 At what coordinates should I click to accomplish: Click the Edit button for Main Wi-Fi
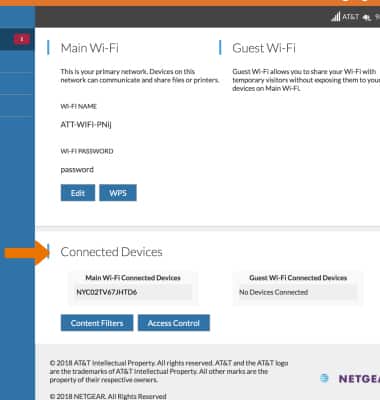pos(78,193)
